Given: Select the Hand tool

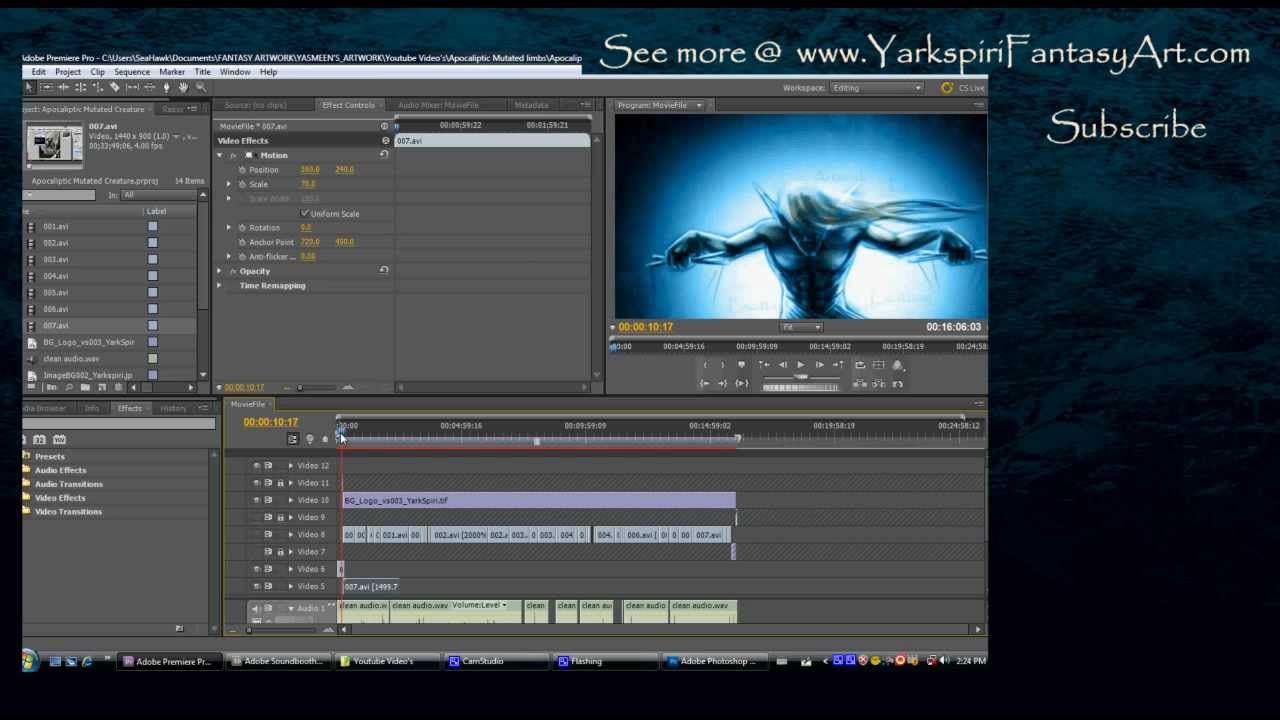Looking at the screenshot, I should tap(183, 87).
